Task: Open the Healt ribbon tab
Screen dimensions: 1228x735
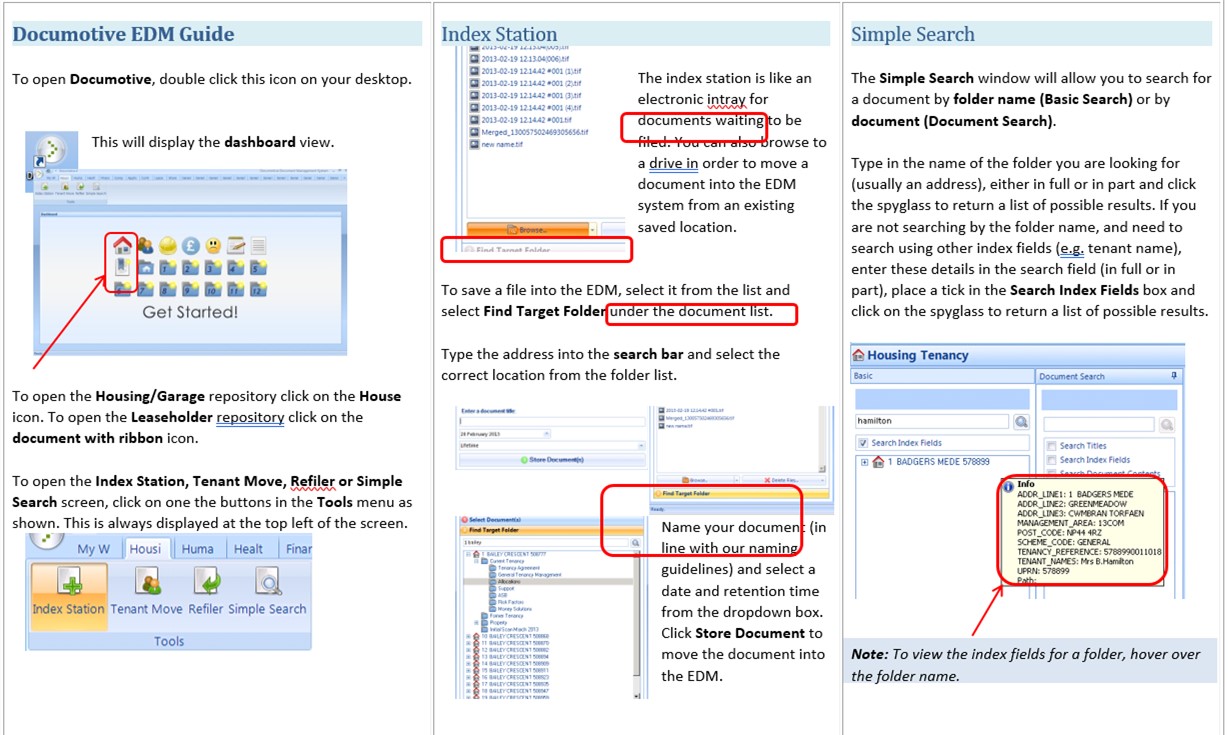Action: [x=248, y=548]
